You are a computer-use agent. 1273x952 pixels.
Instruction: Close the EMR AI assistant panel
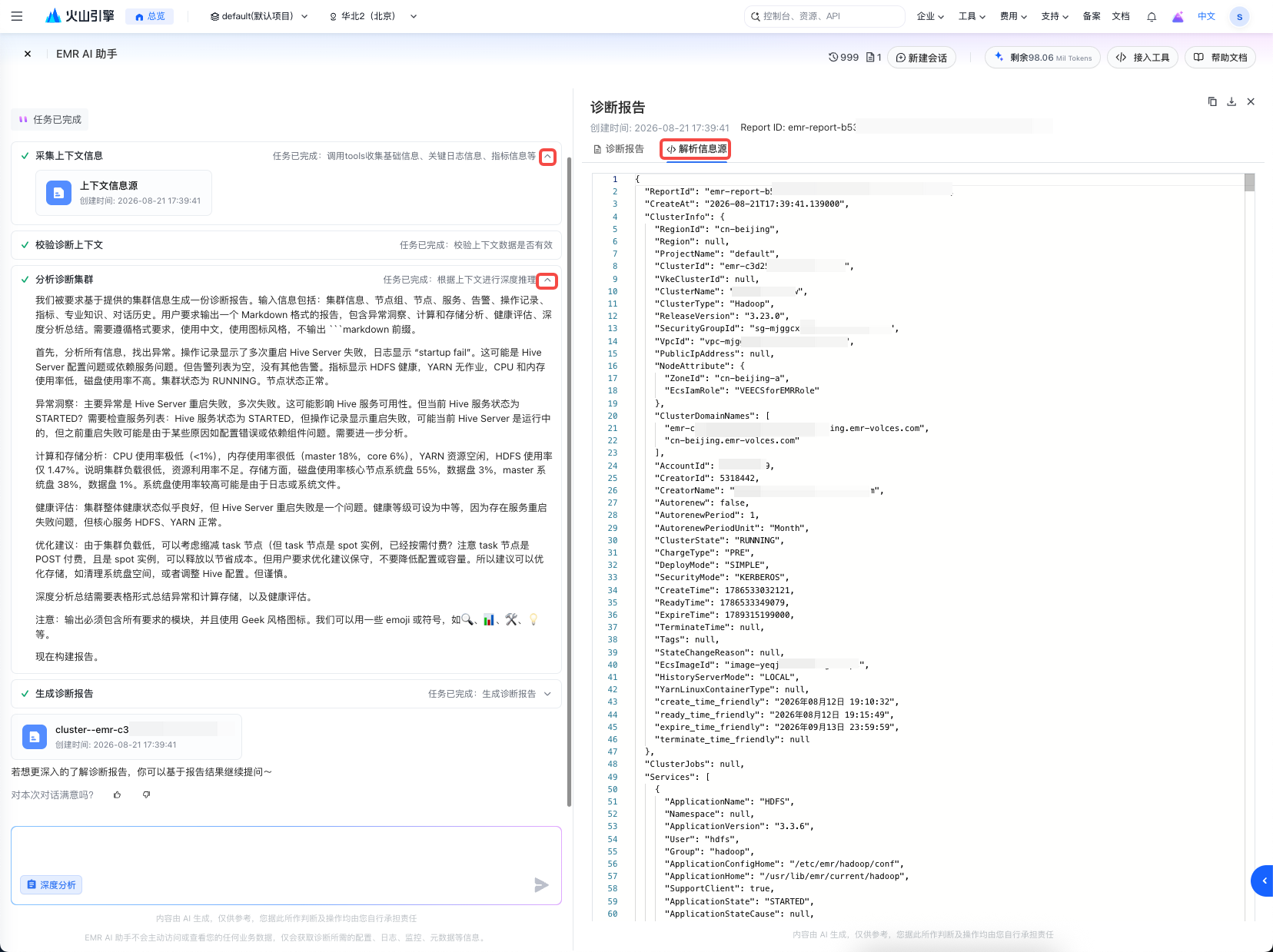click(28, 54)
